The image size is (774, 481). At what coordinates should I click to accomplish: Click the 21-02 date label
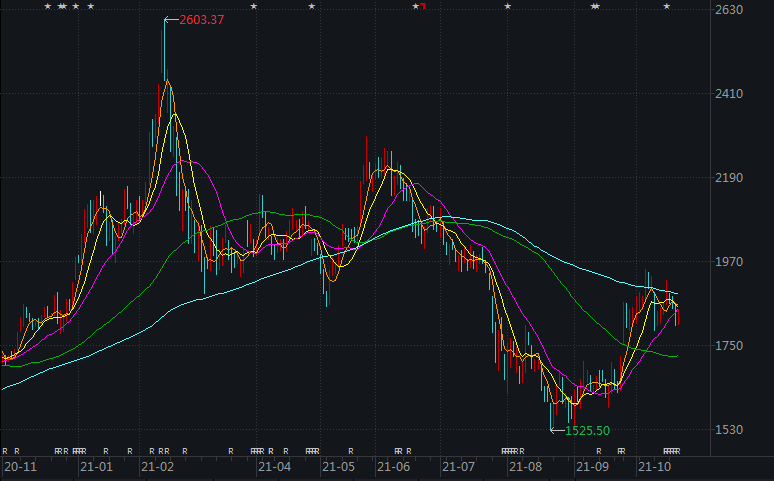[x=157, y=467]
